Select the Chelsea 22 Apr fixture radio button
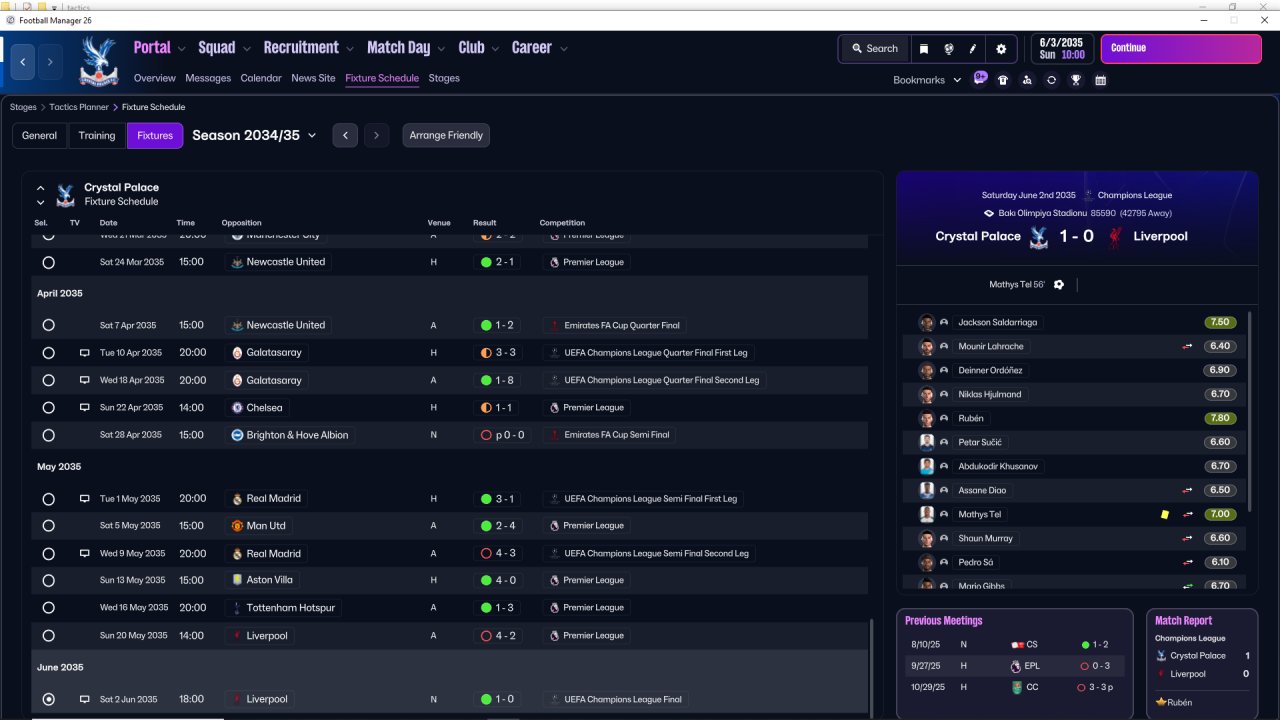 [x=48, y=408]
